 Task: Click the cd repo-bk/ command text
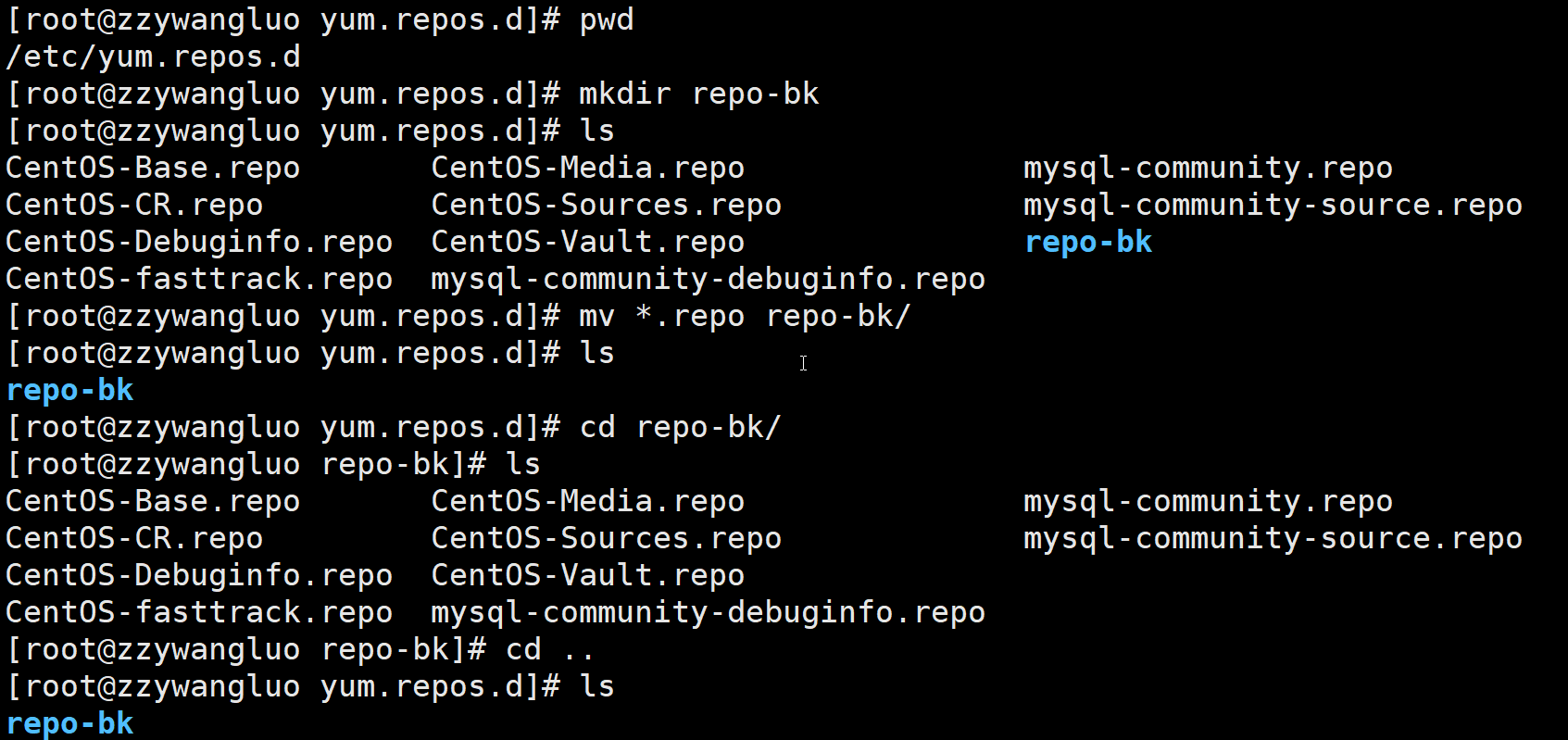point(681,428)
